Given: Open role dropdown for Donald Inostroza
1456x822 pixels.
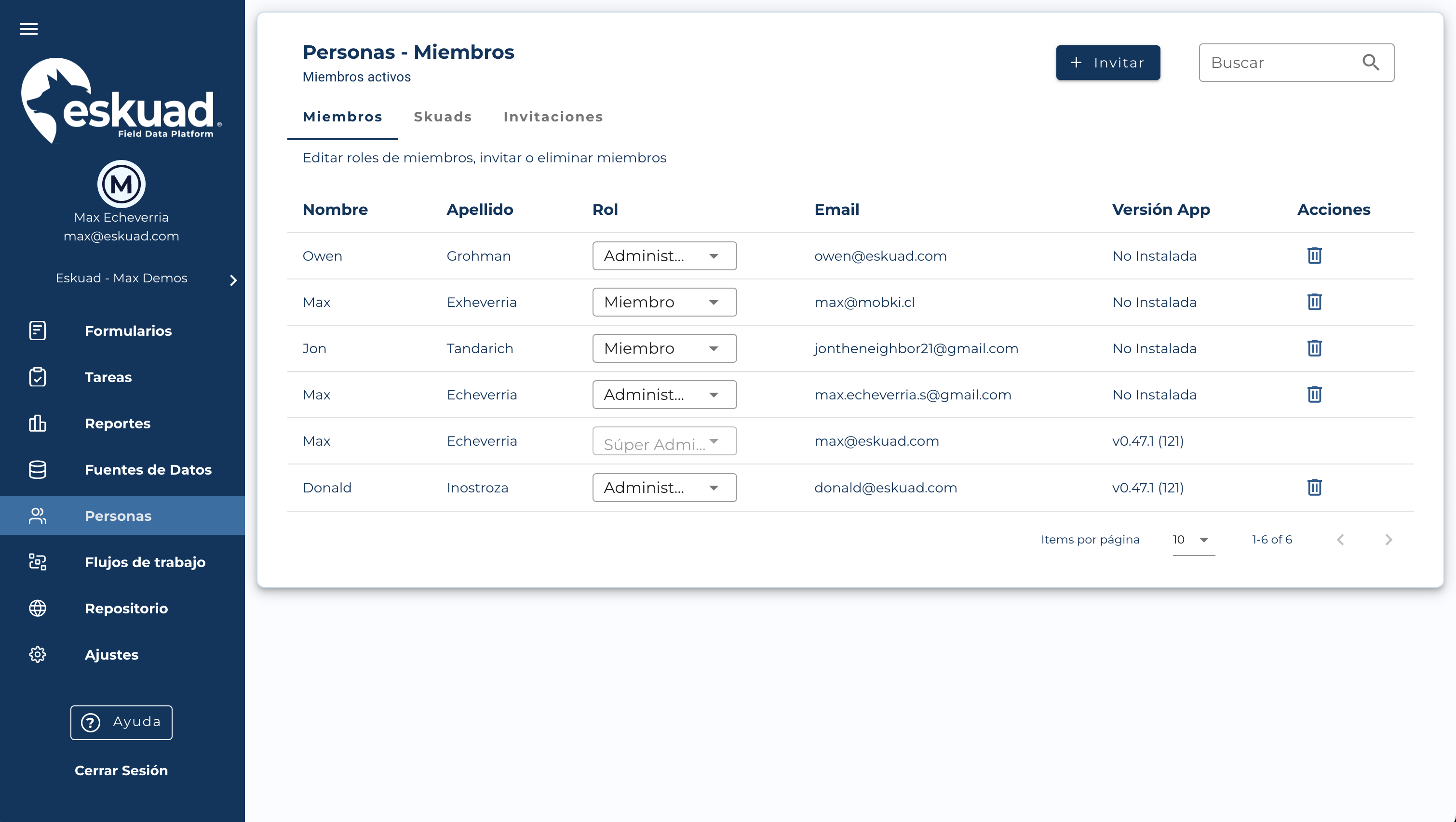Looking at the screenshot, I should (x=664, y=488).
